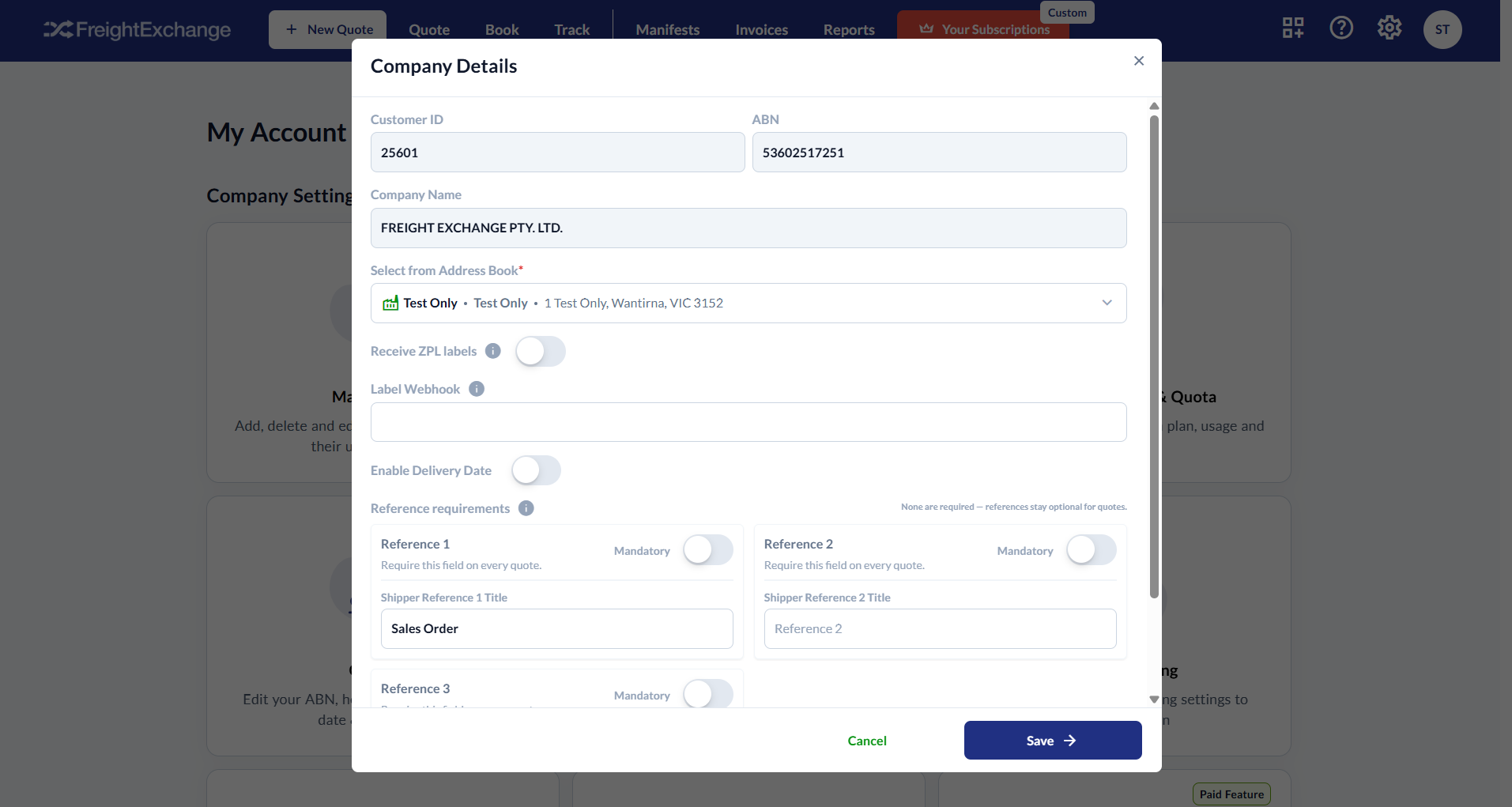Click the Cancel link
Screen dimensions: 1512x807
[867, 741]
